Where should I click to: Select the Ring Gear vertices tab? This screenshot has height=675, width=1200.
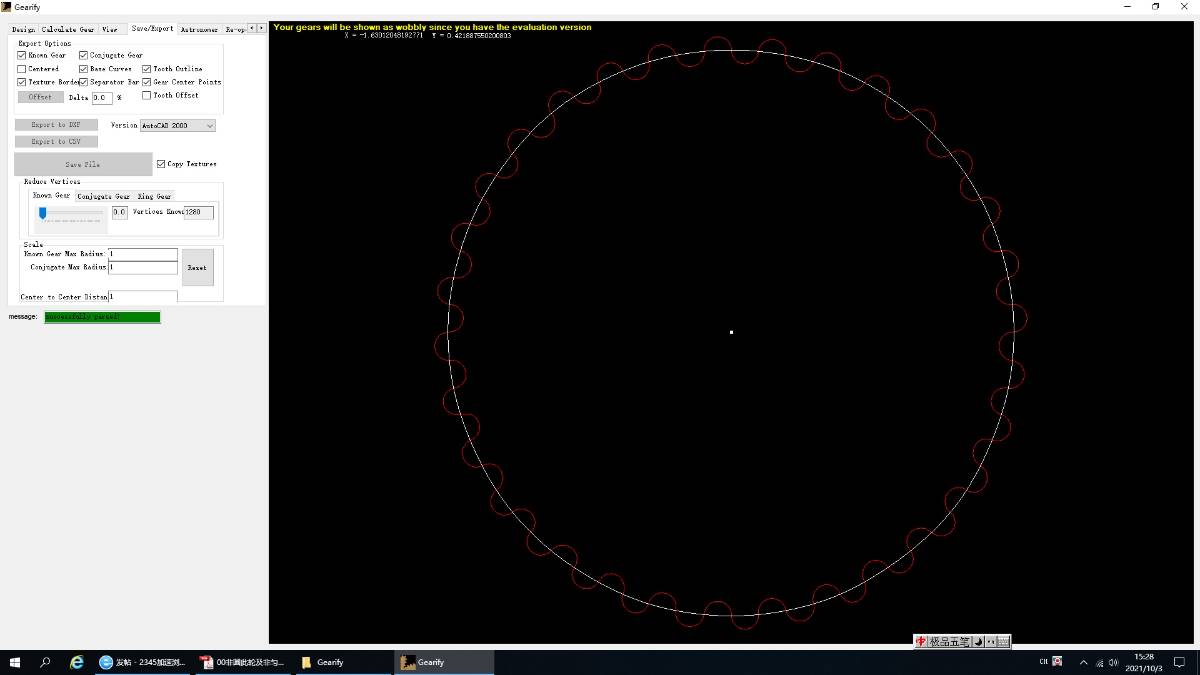pos(154,196)
